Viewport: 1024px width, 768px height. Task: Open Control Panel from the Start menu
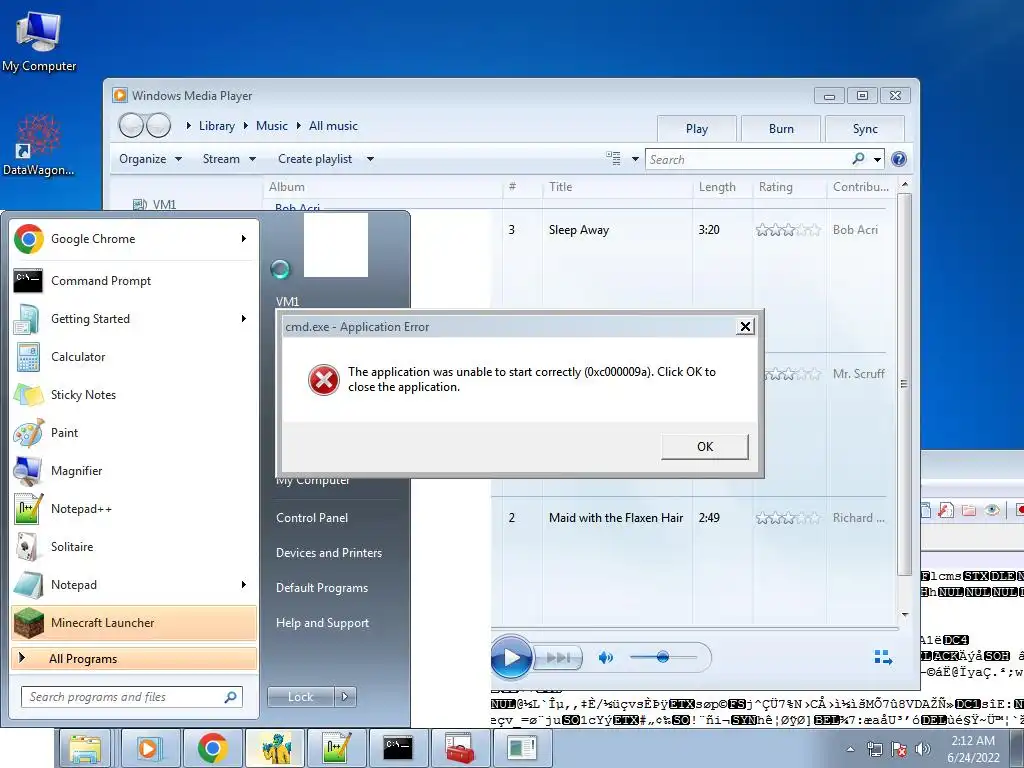pyautogui.click(x=312, y=518)
